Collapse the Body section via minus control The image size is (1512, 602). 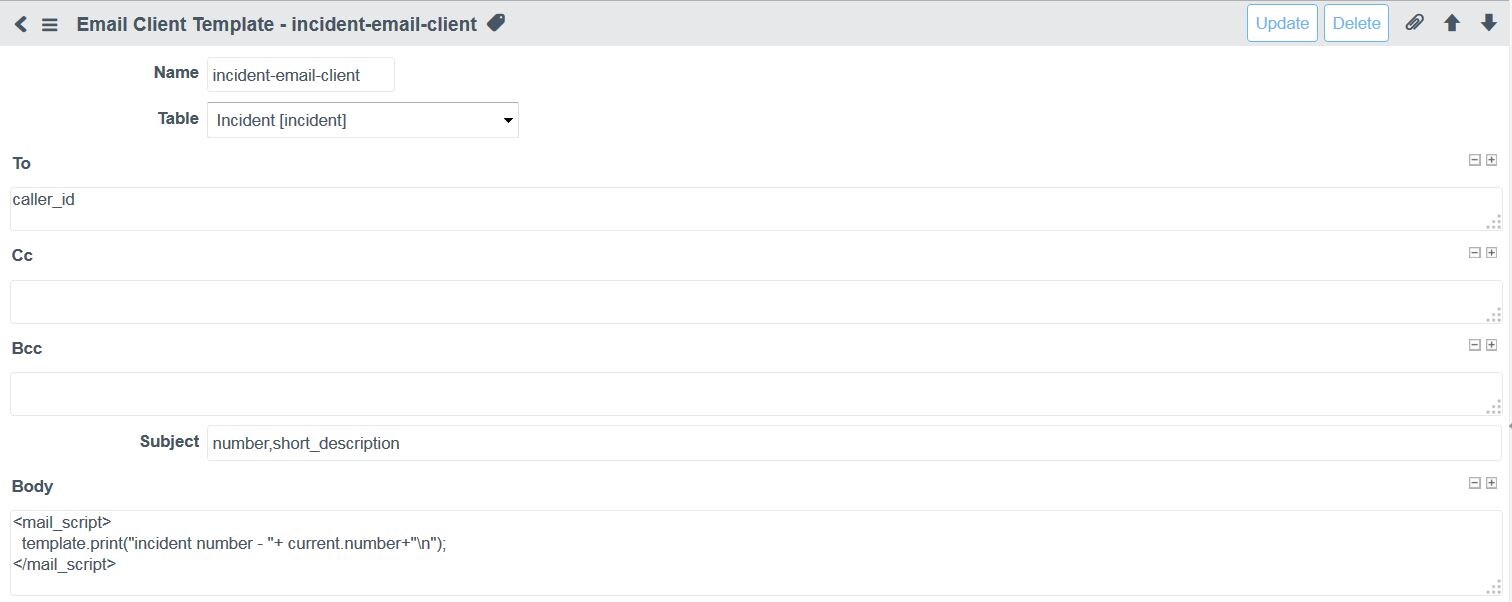[1473, 482]
